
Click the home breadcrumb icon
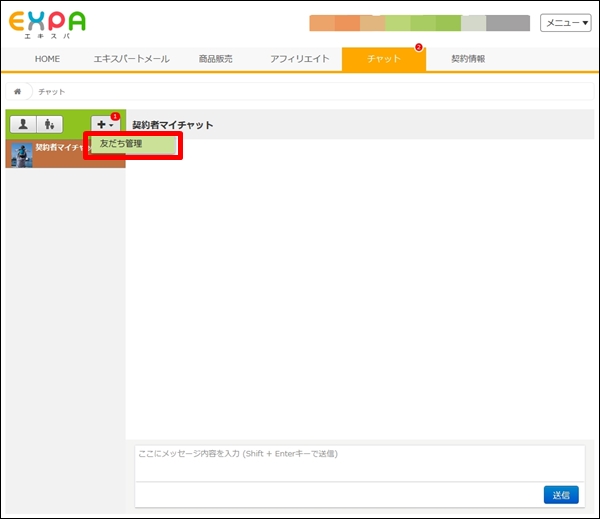[x=17, y=91]
